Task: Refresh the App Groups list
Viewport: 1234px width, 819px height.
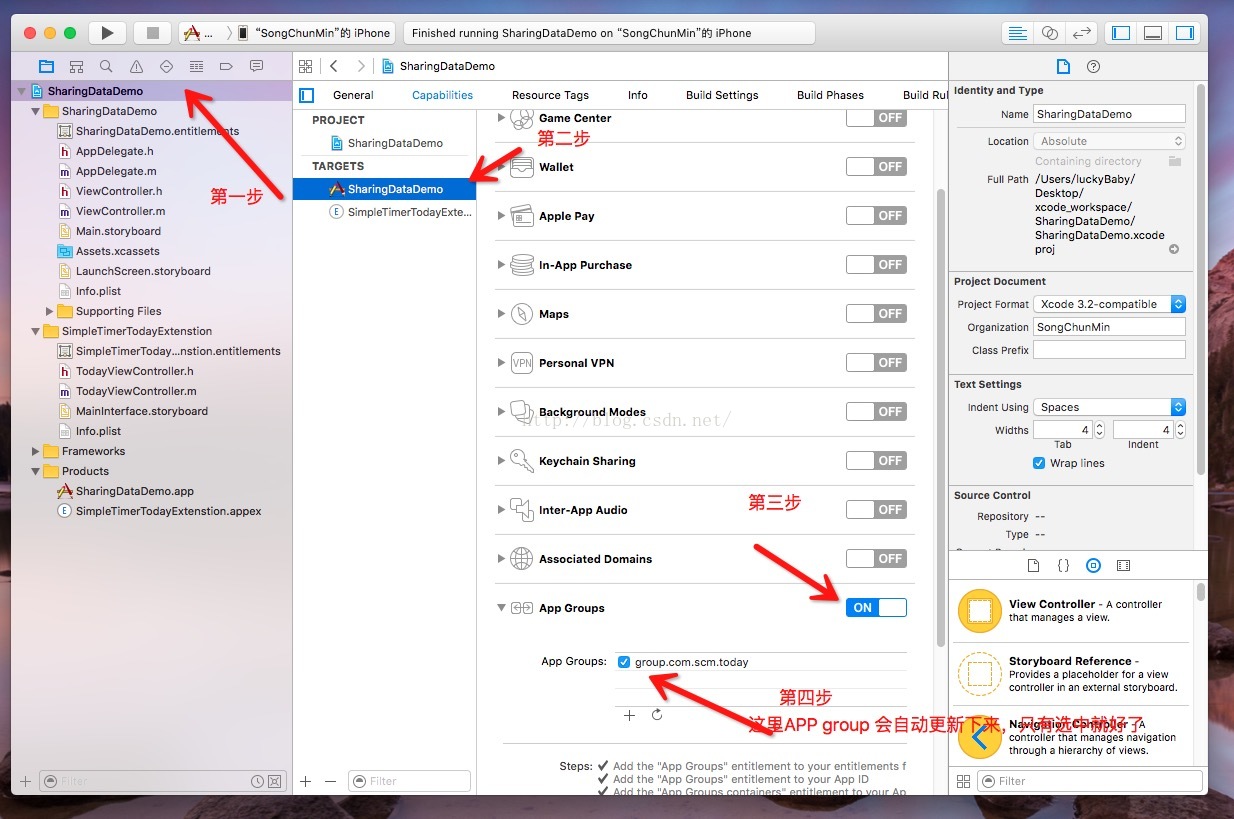Action: pos(657,715)
